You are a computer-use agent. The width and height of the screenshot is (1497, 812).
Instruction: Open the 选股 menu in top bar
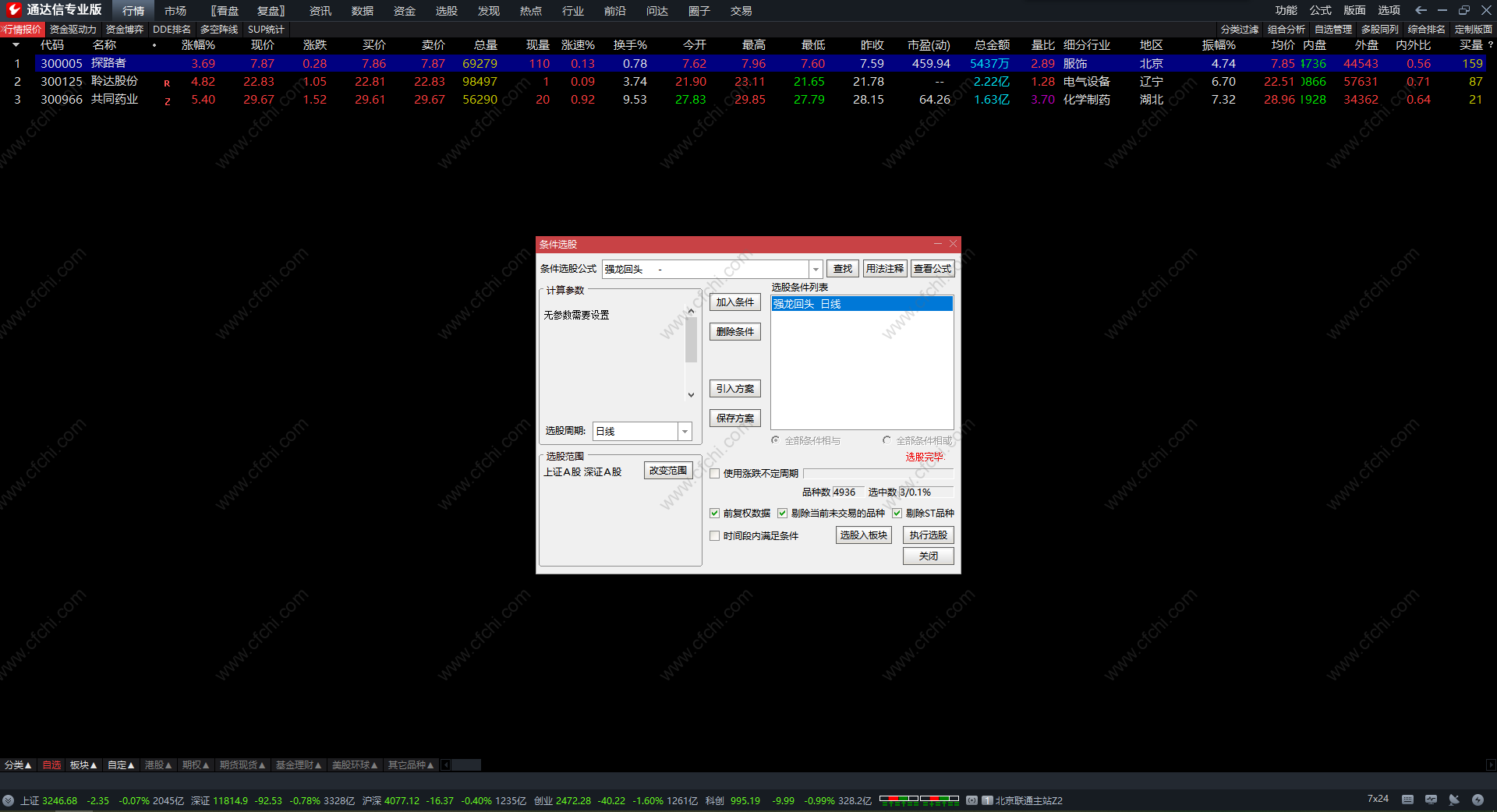tap(447, 11)
